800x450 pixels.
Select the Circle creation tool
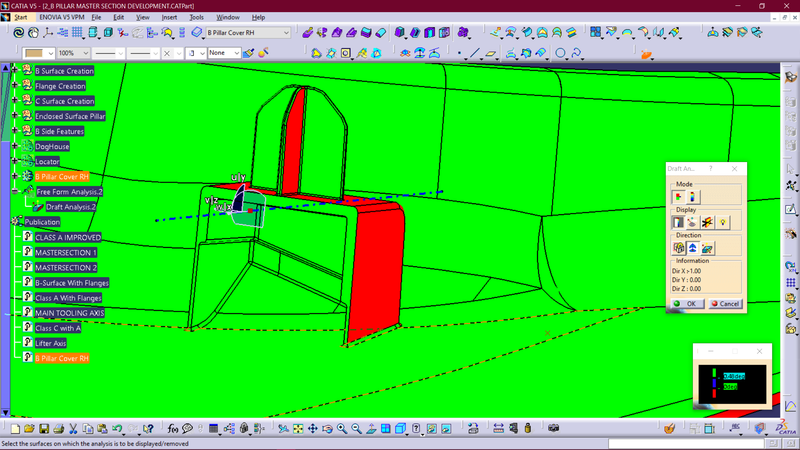560,53
